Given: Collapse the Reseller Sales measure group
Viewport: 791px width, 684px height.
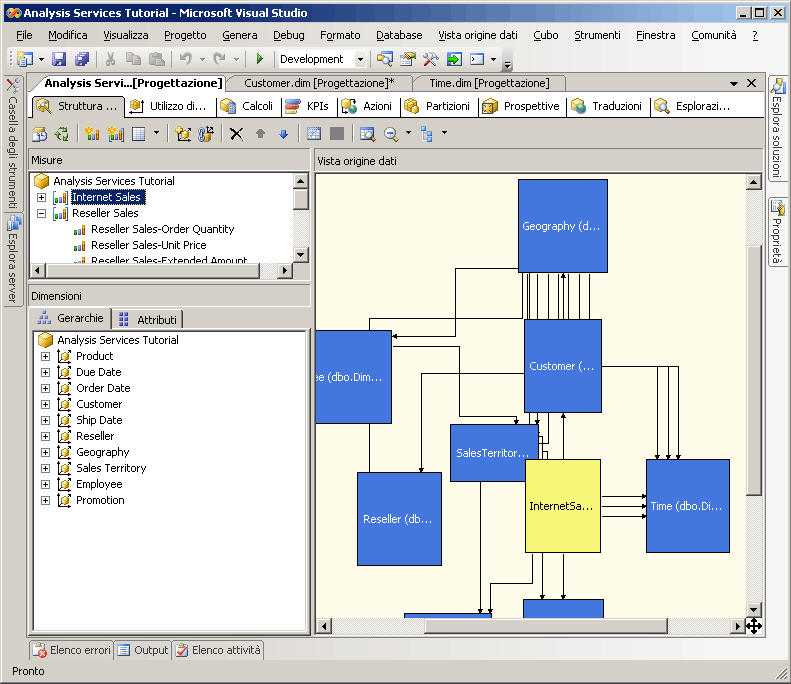Looking at the screenshot, I should (41, 213).
